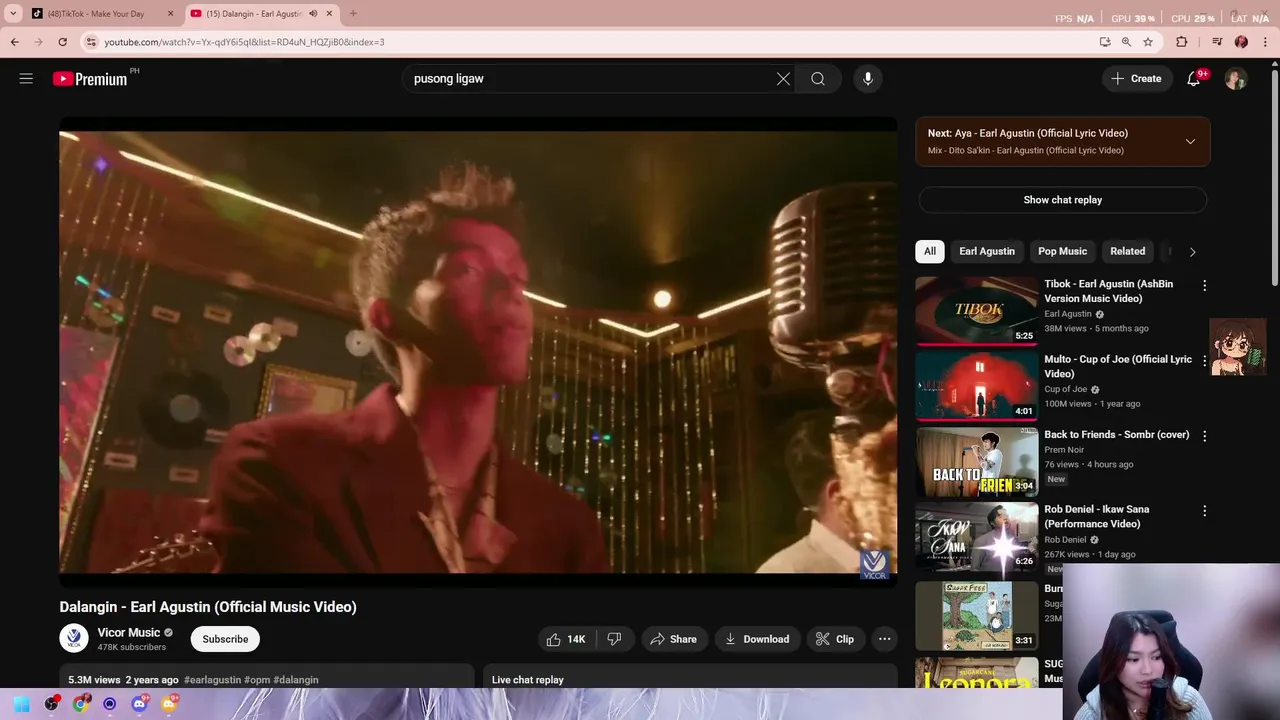Open Cup of Joe channel link
This screenshot has height=720, width=1280.
tap(1065, 389)
